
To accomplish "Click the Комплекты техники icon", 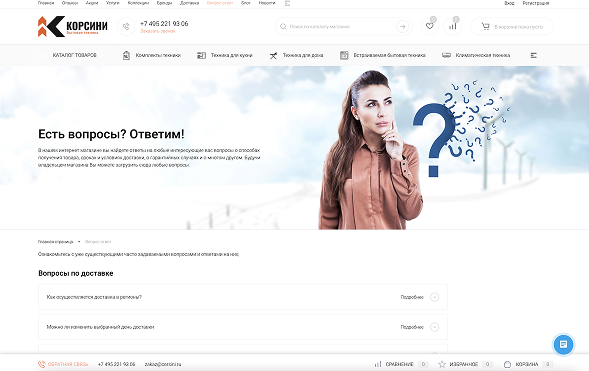I will pyautogui.click(x=126, y=55).
